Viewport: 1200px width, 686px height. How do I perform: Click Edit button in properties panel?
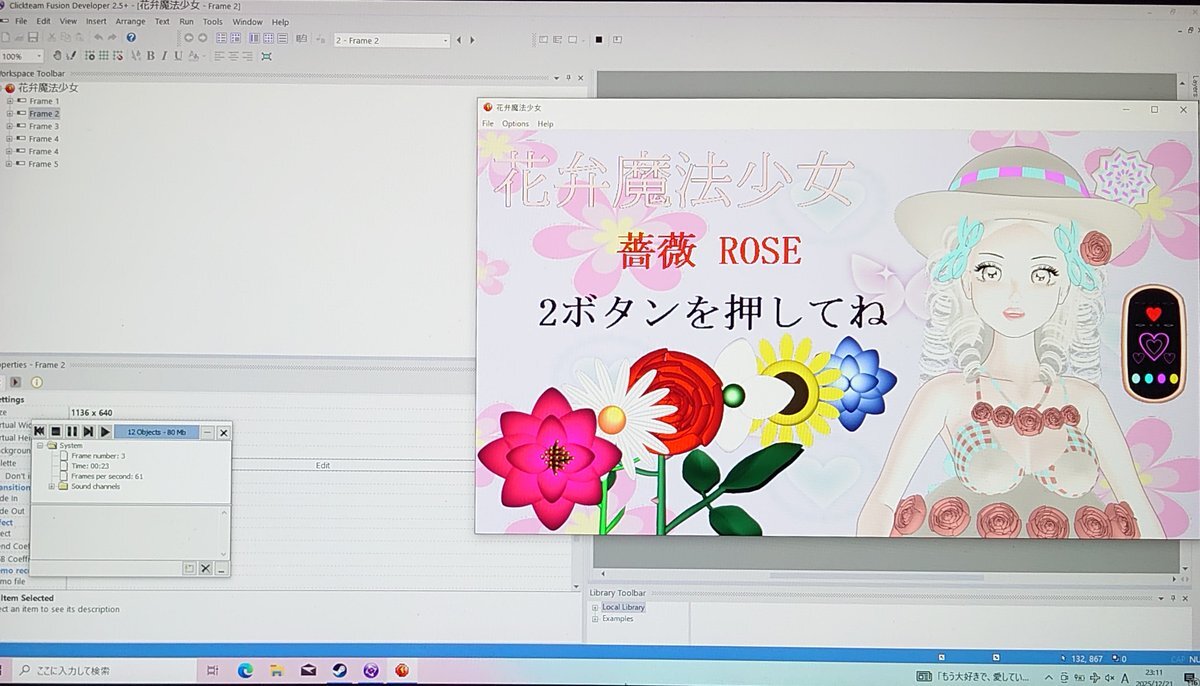click(x=323, y=465)
